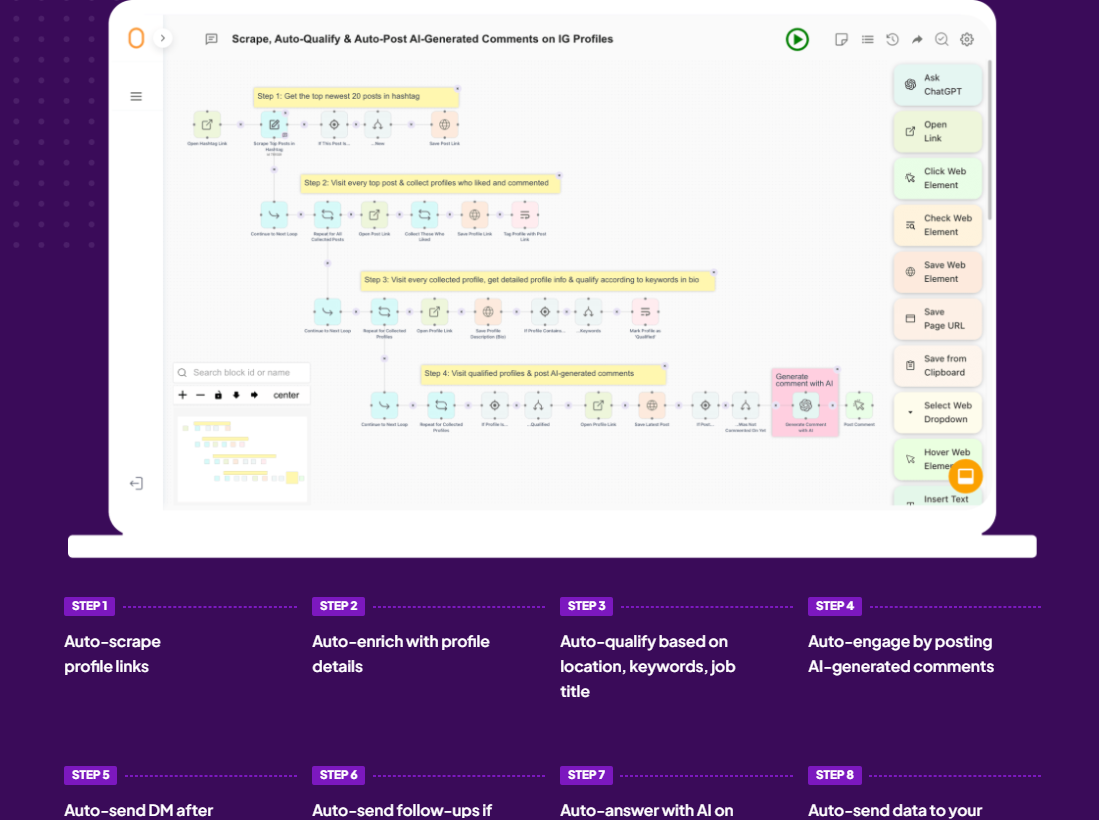Add the Open Link block from panel
Image resolution: width=1099 pixels, height=820 pixels.
pyautogui.click(x=937, y=132)
